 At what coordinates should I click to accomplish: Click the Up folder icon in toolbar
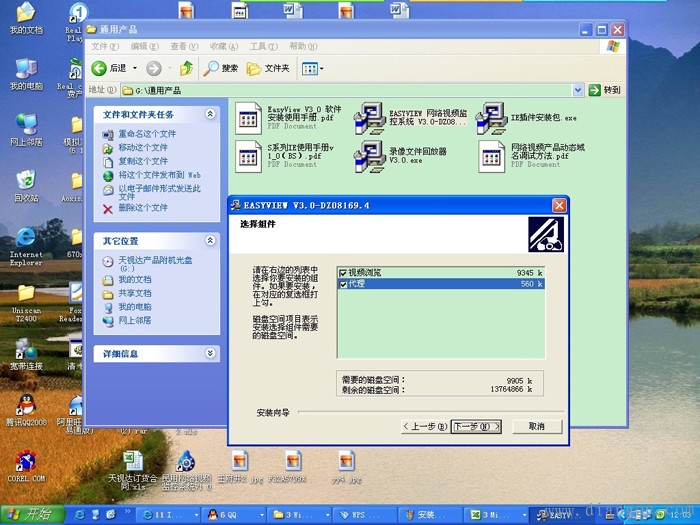pos(186,68)
